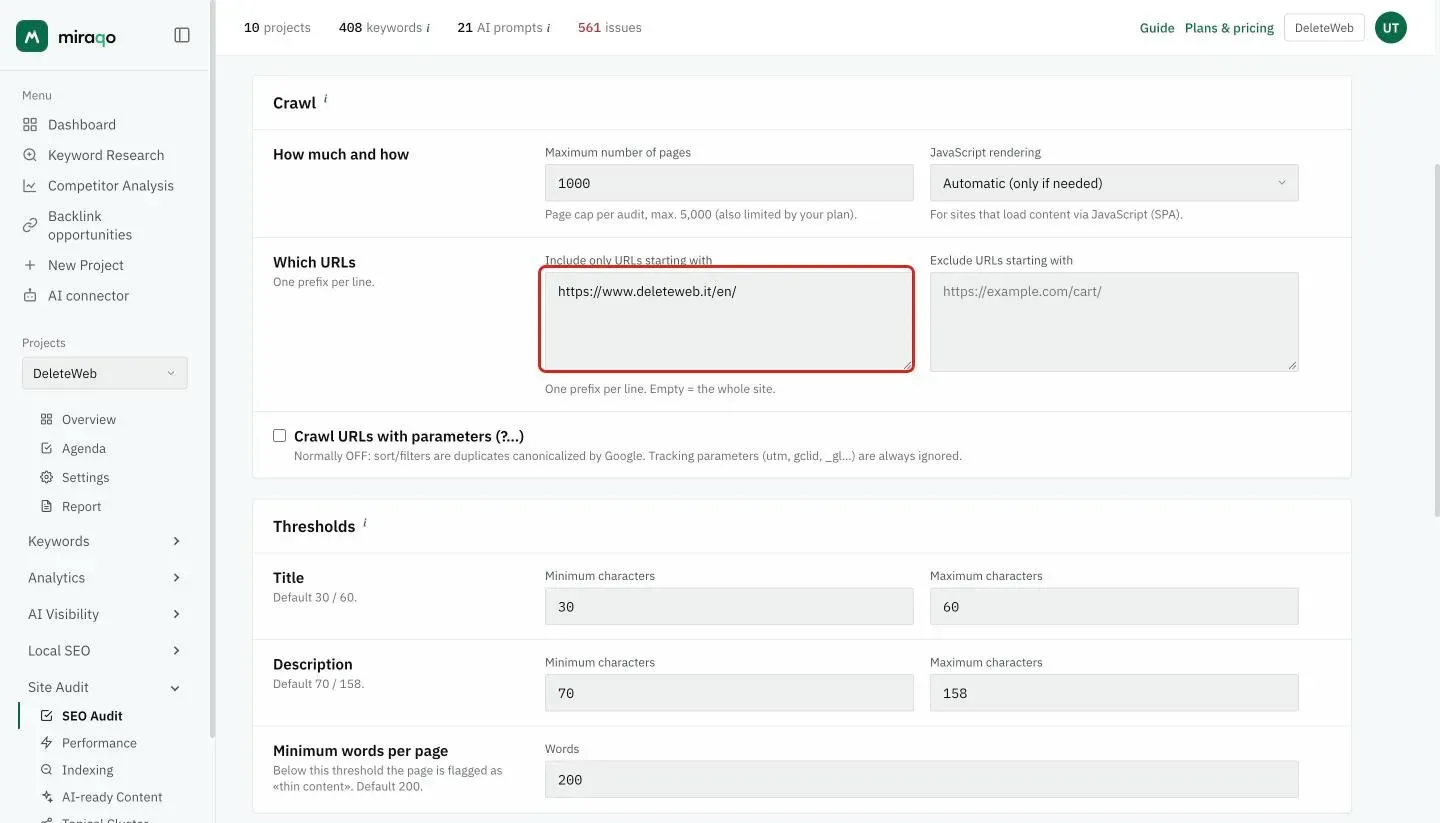
Task: Click Description maximum characters field
Action: pos(1114,693)
